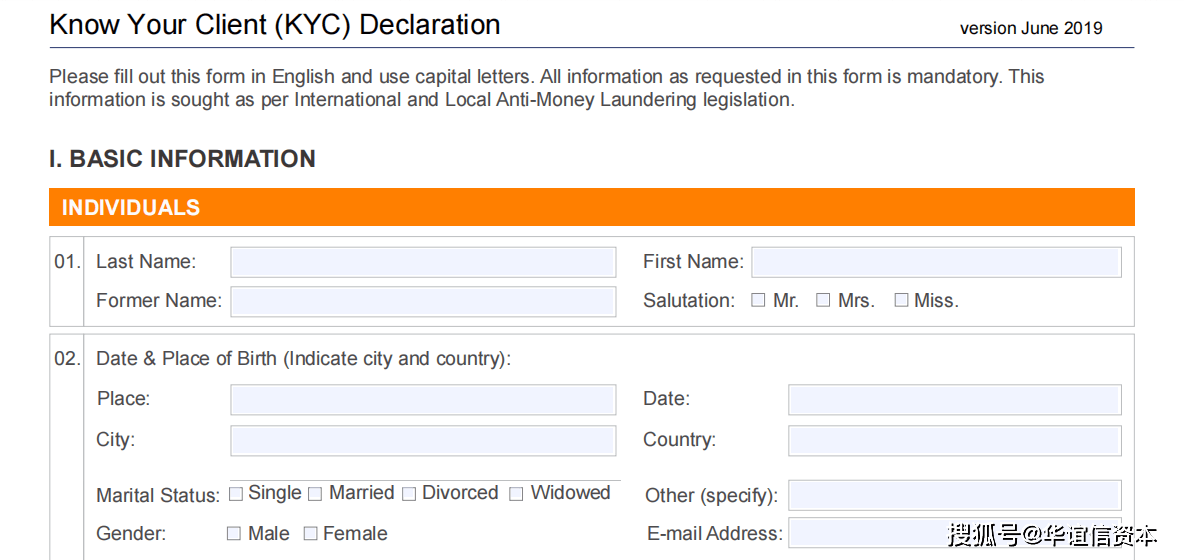Focus the City input field
Screen dimensions: 1184x560
423,440
